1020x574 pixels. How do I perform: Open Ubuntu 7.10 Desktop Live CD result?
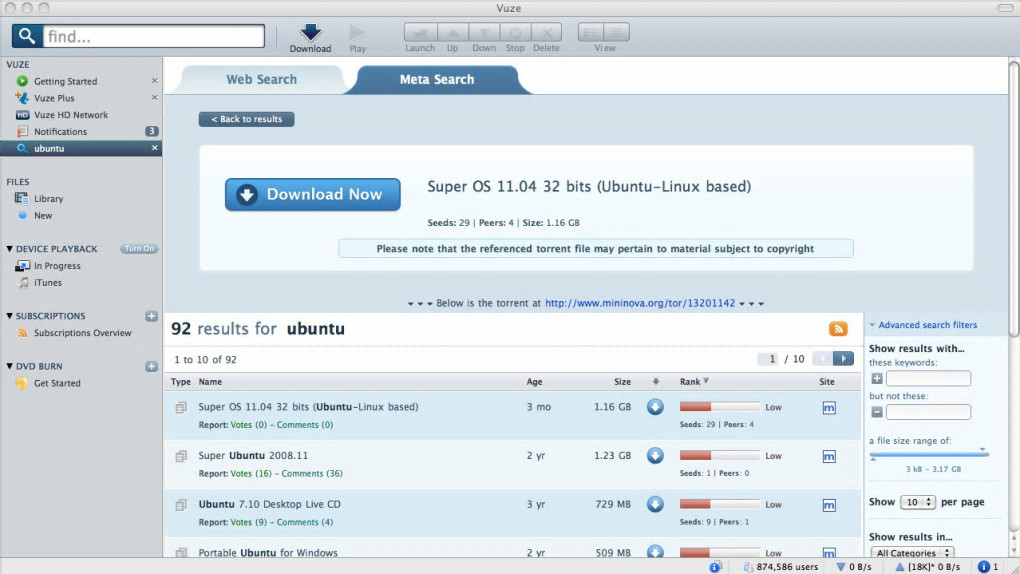(x=269, y=504)
